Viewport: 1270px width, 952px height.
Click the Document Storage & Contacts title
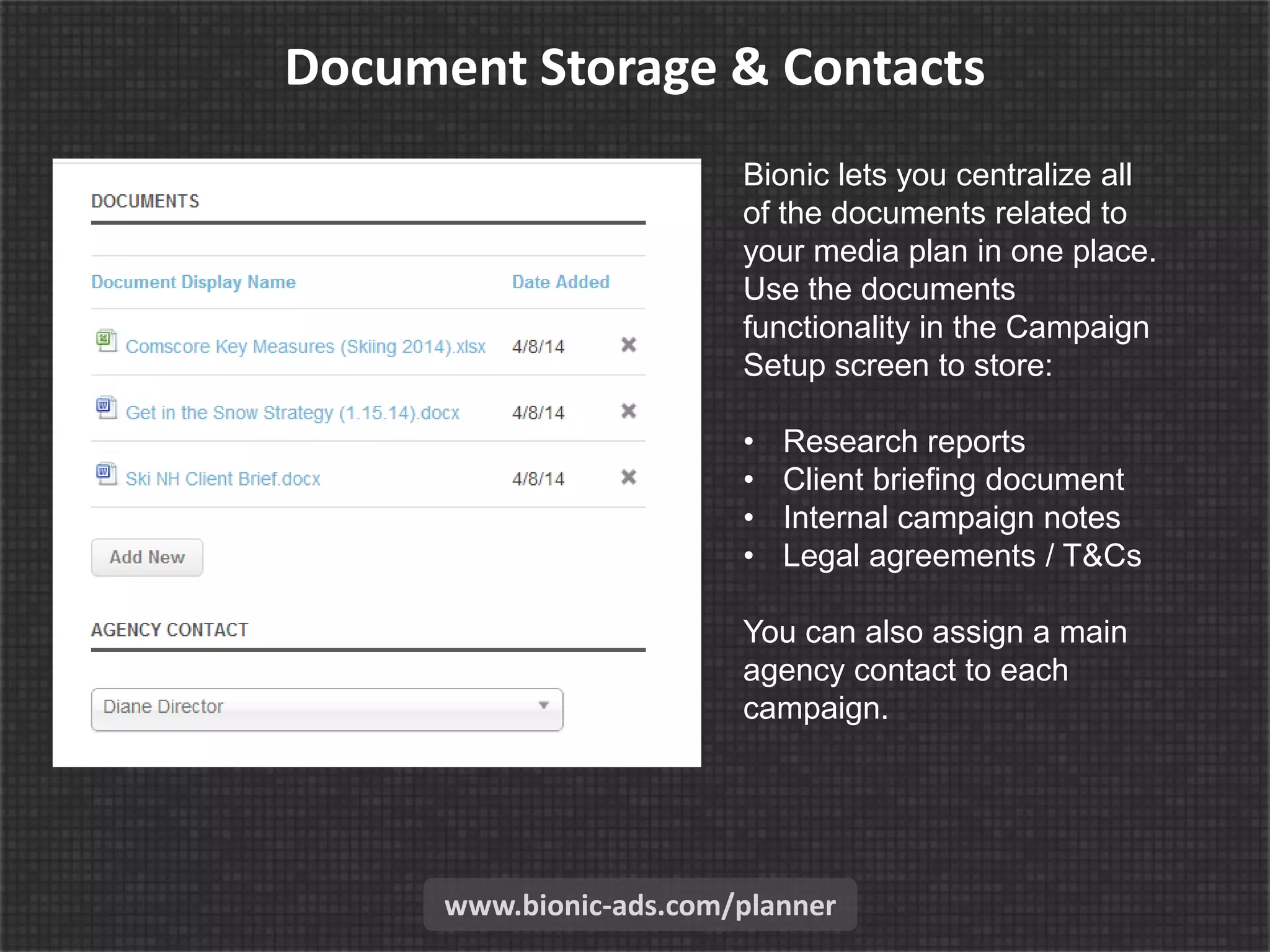point(634,68)
